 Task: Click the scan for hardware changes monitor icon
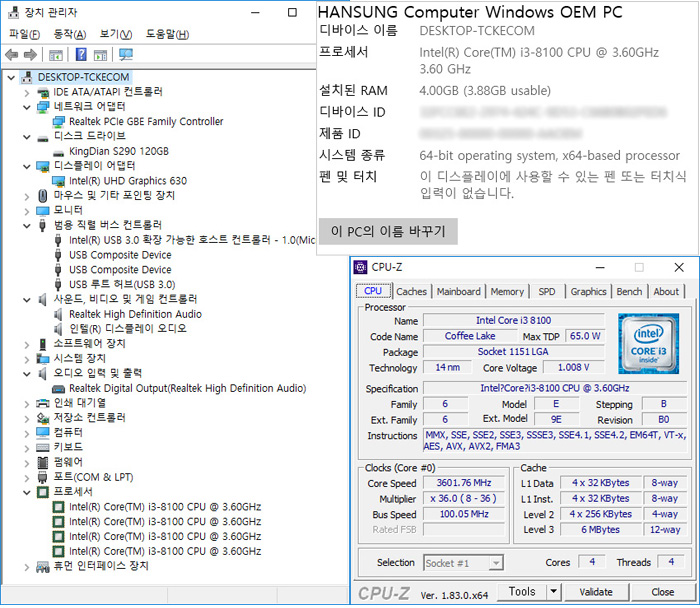point(126,55)
